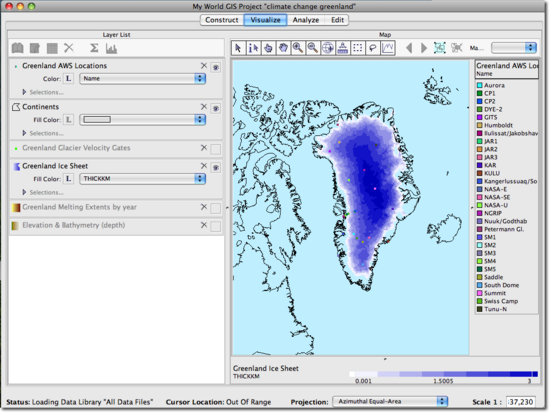Select the lasso selection tool
This screenshot has height=413, width=550.
(373, 48)
